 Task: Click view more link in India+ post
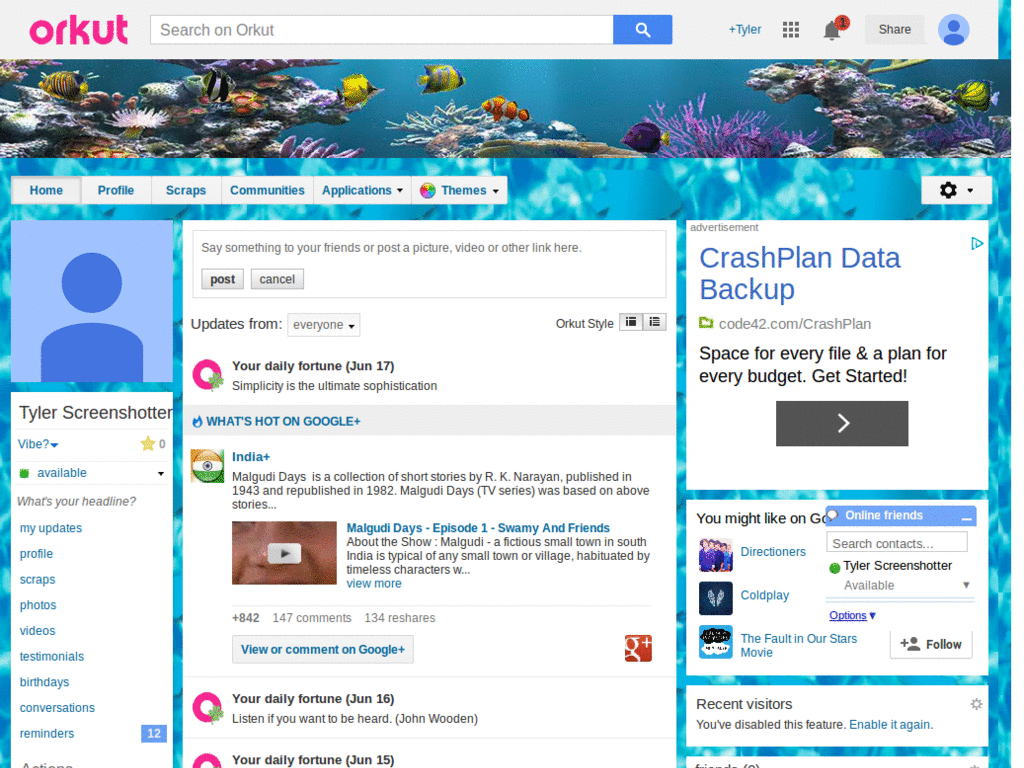pyautogui.click(x=374, y=583)
